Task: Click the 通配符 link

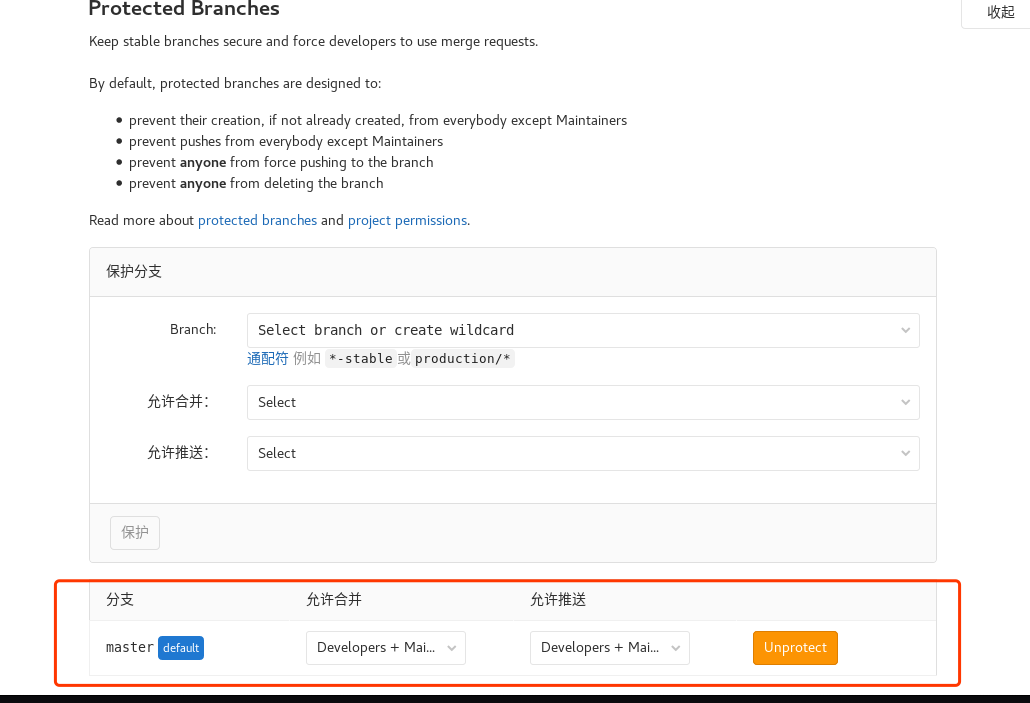Action: tap(266, 358)
